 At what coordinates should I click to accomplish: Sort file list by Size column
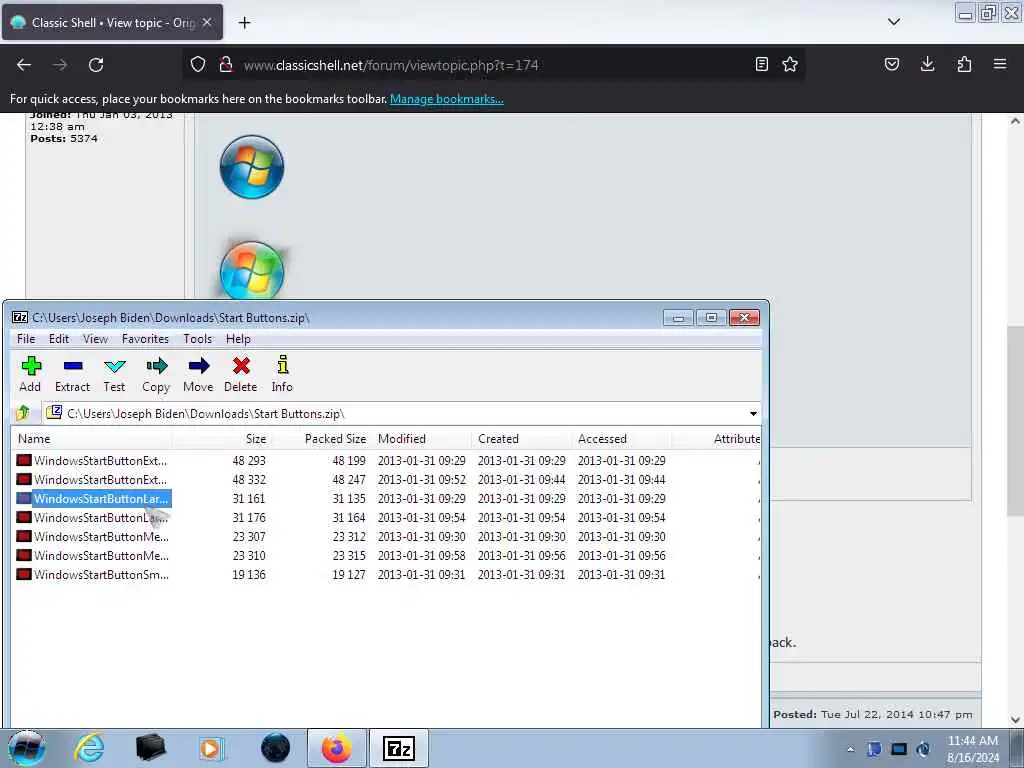click(x=221, y=439)
